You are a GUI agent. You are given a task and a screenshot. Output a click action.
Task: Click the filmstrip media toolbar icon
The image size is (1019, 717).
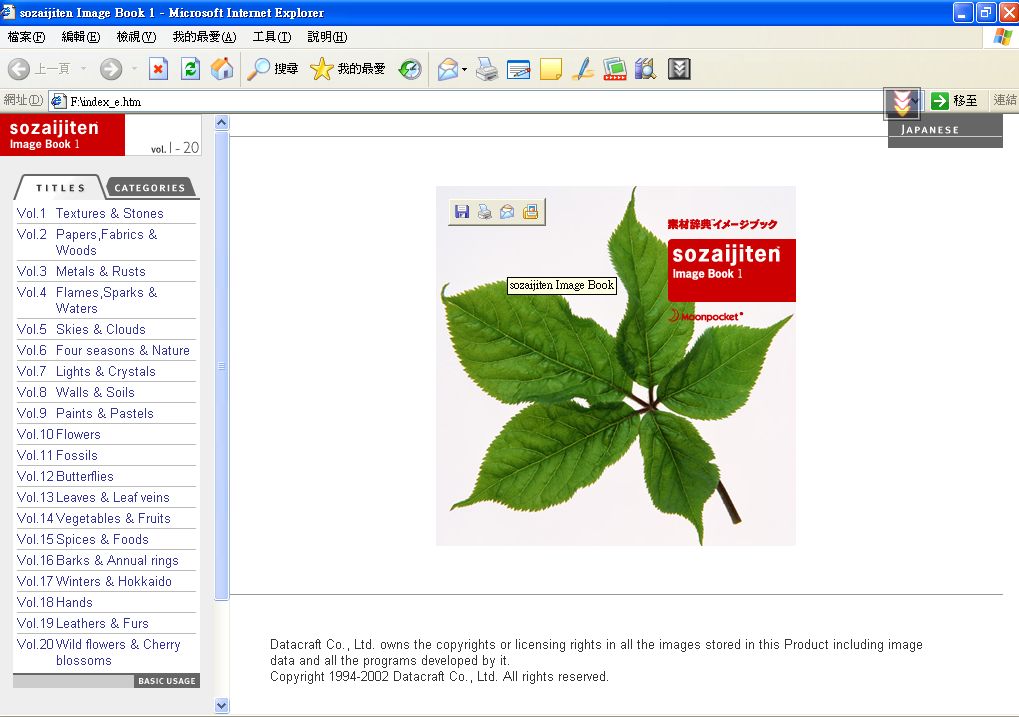(614, 69)
